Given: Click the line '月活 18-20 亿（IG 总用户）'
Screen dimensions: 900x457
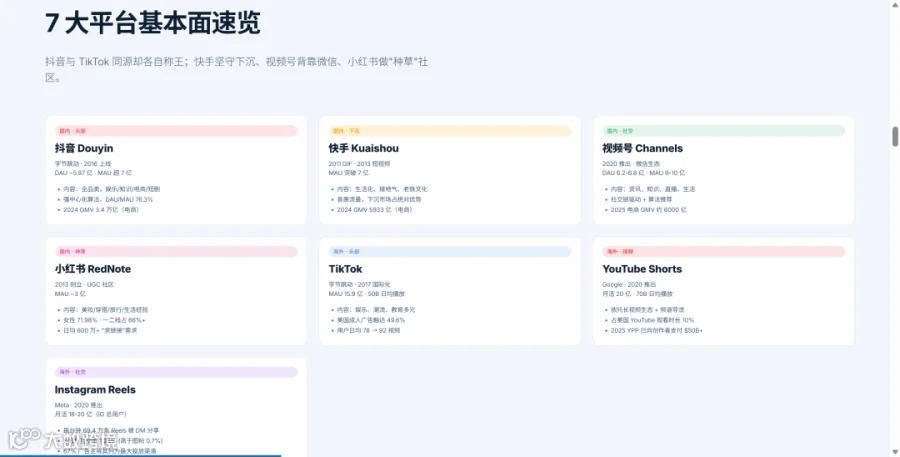Looking at the screenshot, I should (x=91, y=414).
